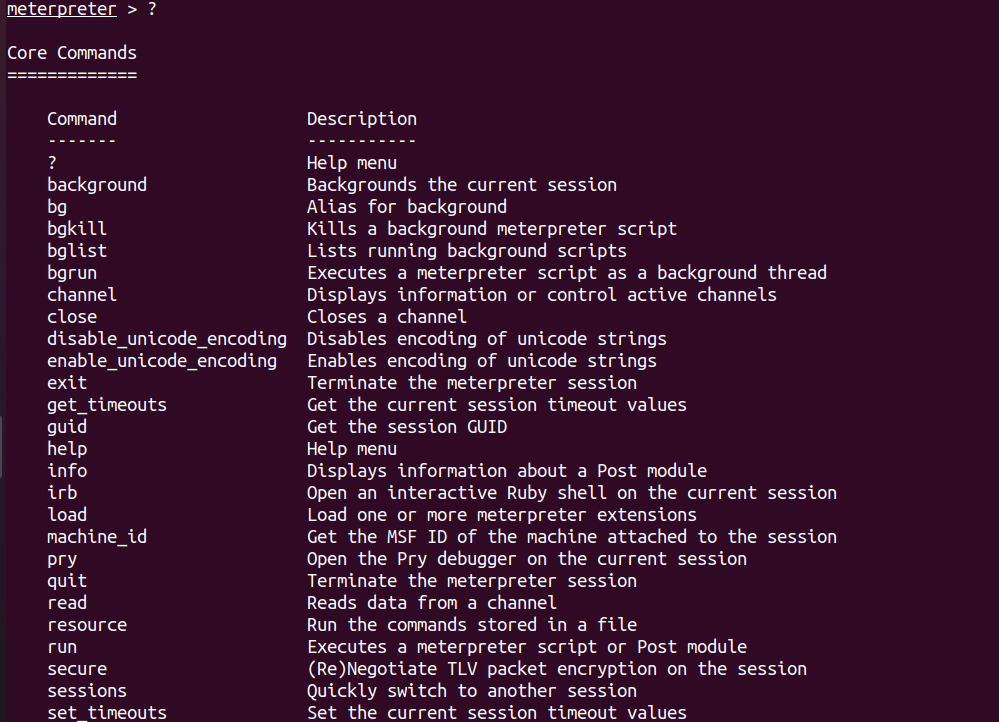Select the get_timeouts command text
Image resolution: width=999 pixels, height=722 pixels.
coord(107,405)
